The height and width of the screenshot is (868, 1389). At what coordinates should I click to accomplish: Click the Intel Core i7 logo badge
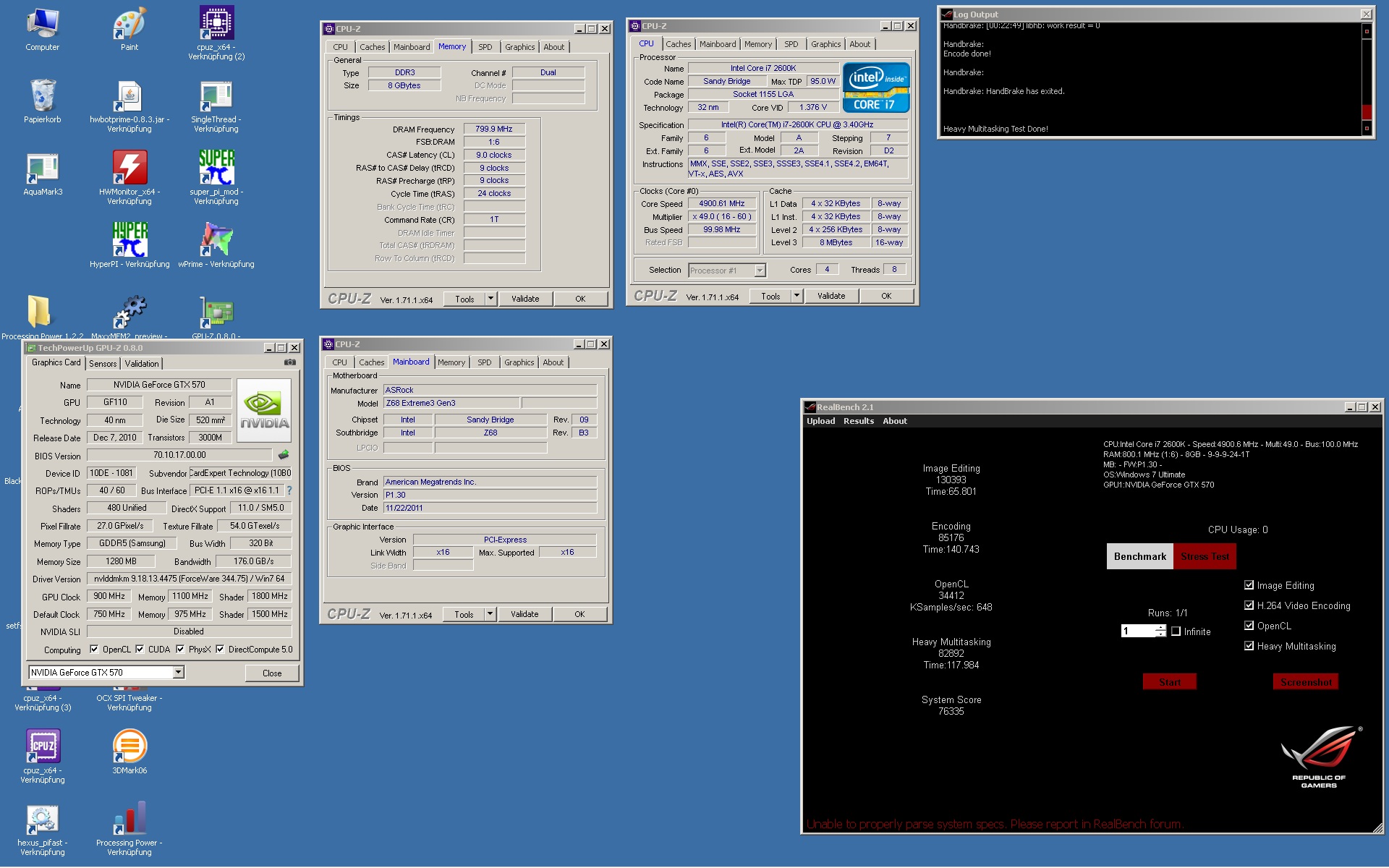click(x=876, y=88)
